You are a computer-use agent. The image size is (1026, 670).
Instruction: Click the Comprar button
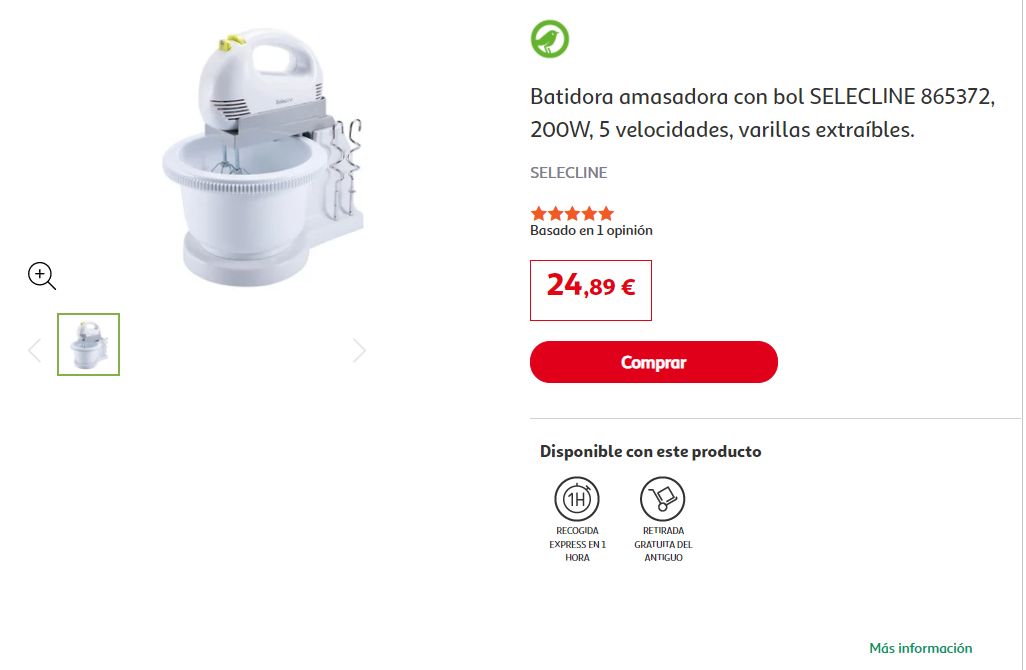tap(654, 362)
